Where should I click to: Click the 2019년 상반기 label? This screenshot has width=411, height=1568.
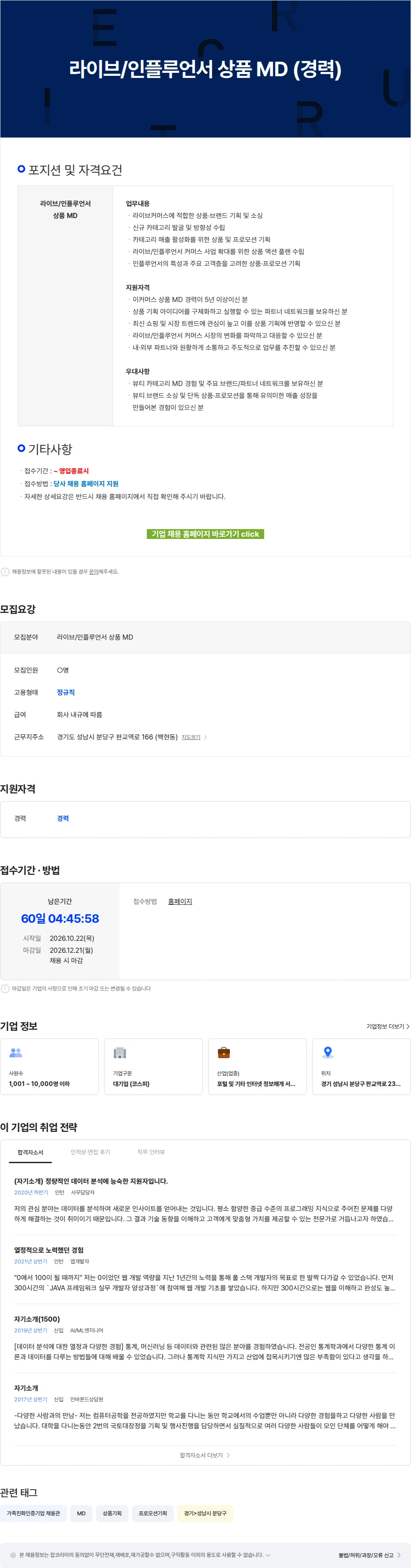[x=30, y=1330]
